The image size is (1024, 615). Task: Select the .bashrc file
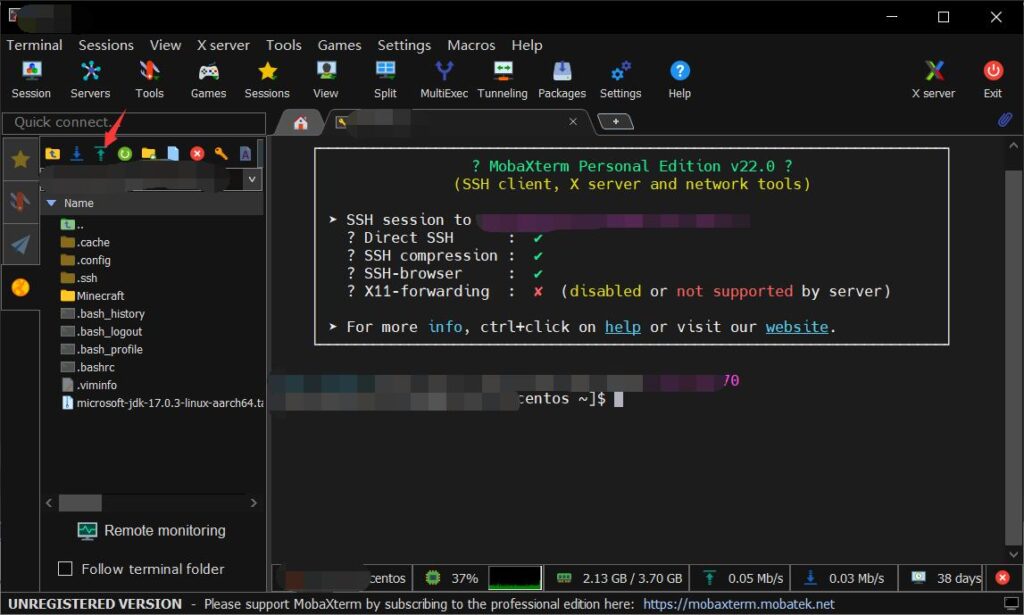click(88, 367)
